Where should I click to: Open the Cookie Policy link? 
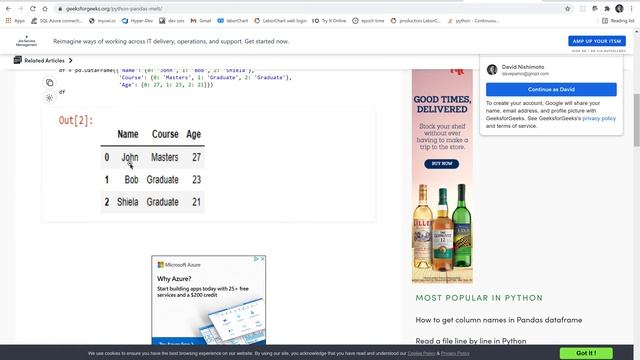click(x=421, y=353)
